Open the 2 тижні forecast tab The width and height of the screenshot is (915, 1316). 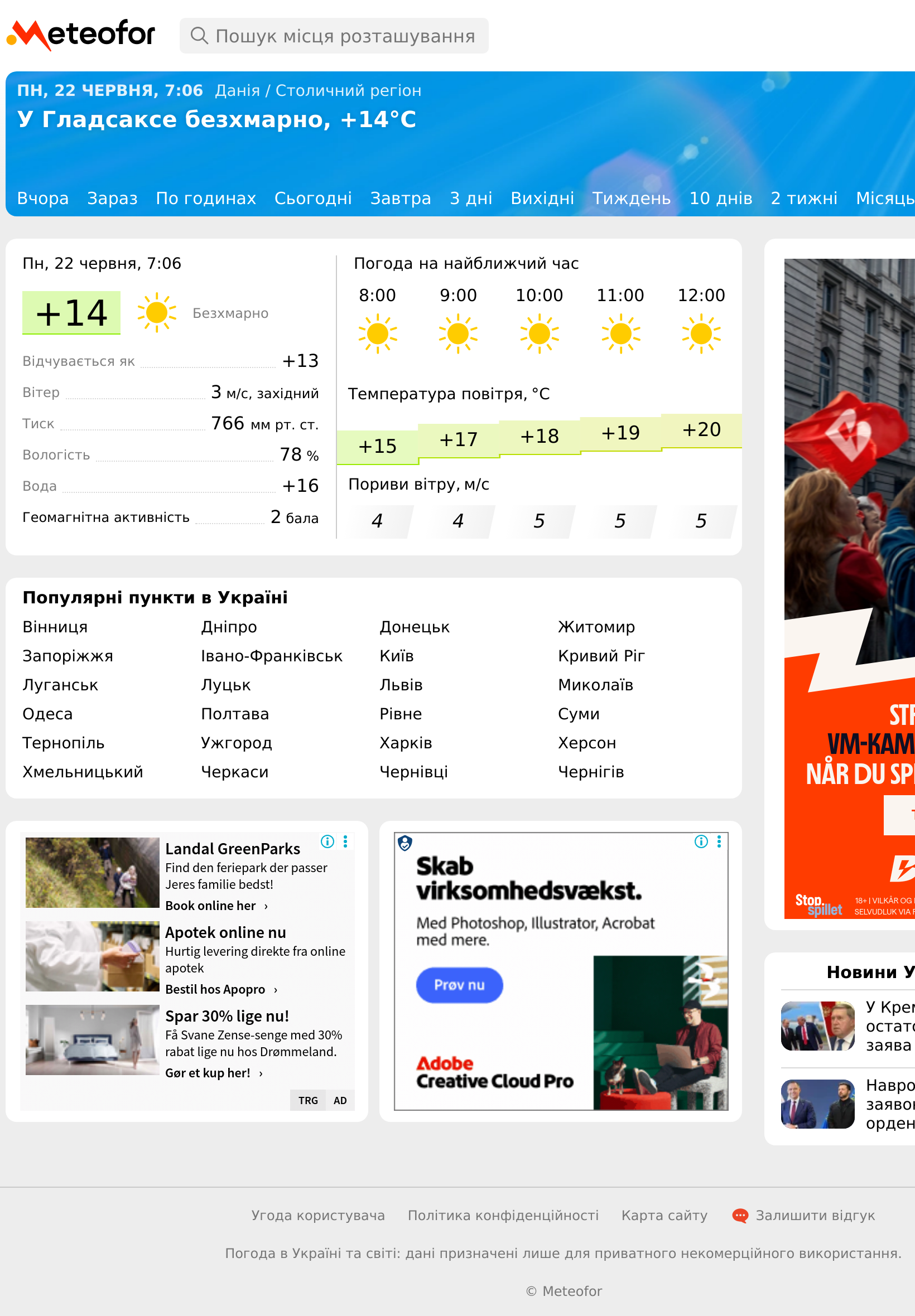click(x=804, y=198)
